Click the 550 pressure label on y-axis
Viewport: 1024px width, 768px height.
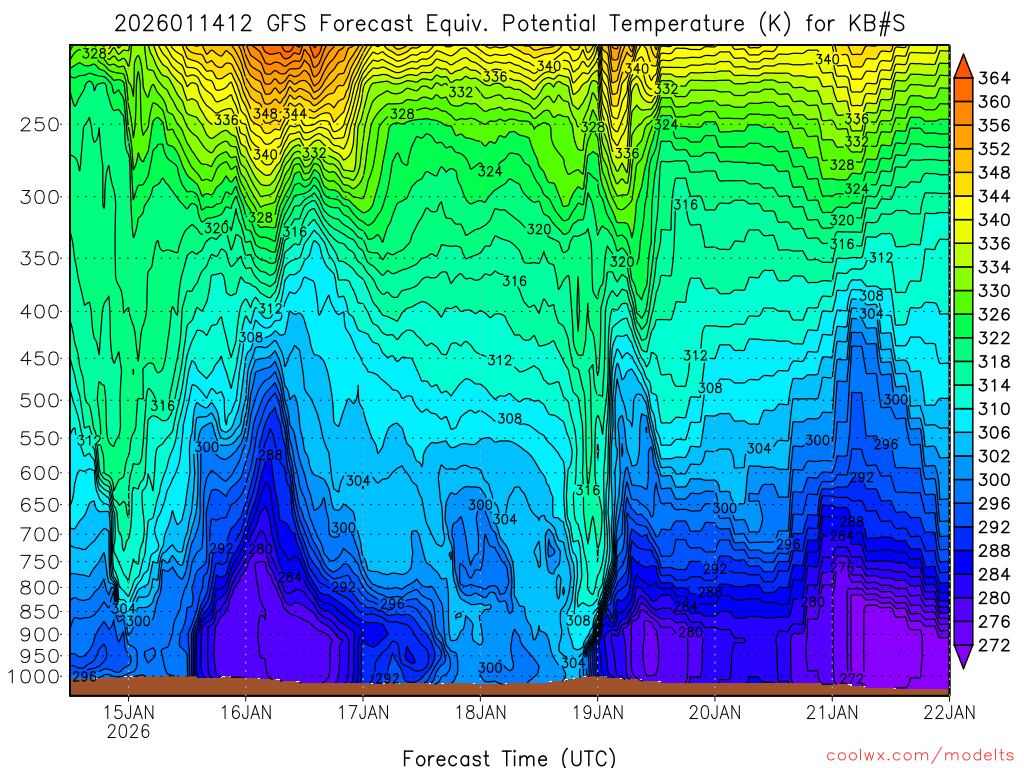[x=40, y=438]
